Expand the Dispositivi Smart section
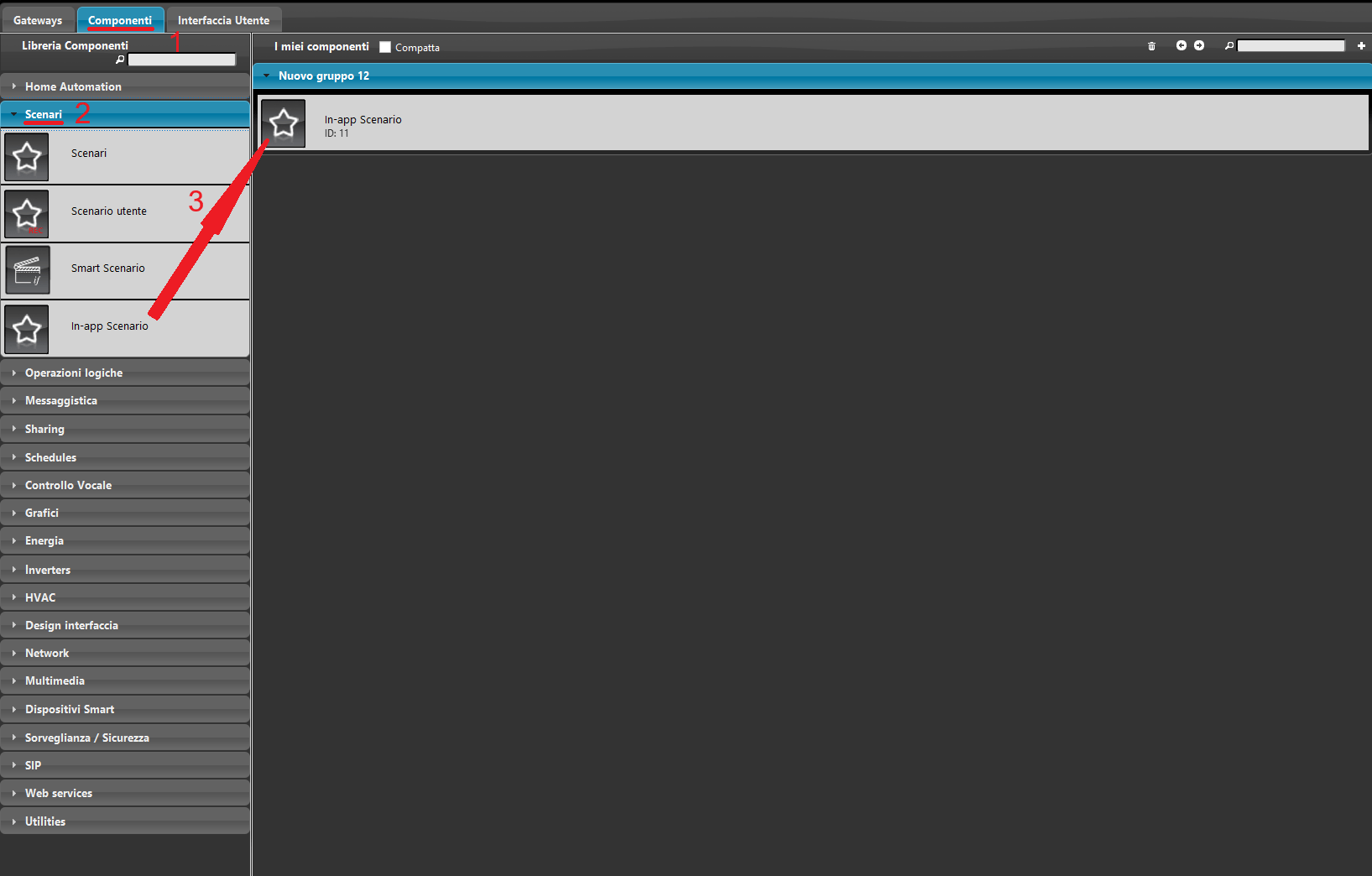Viewport: 1372px width, 876px height. click(x=125, y=709)
